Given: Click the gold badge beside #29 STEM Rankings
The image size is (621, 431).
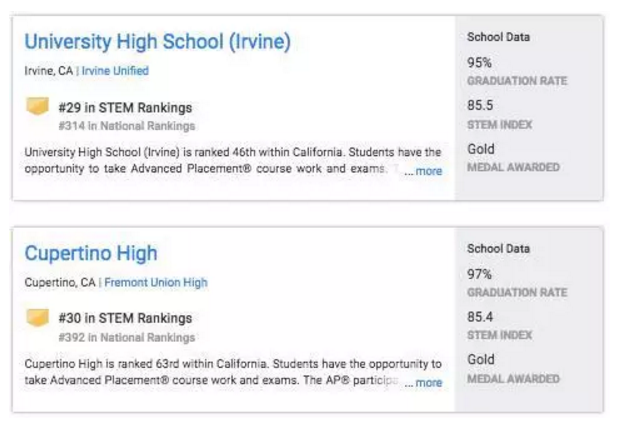Looking at the screenshot, I should click(38, 107).
